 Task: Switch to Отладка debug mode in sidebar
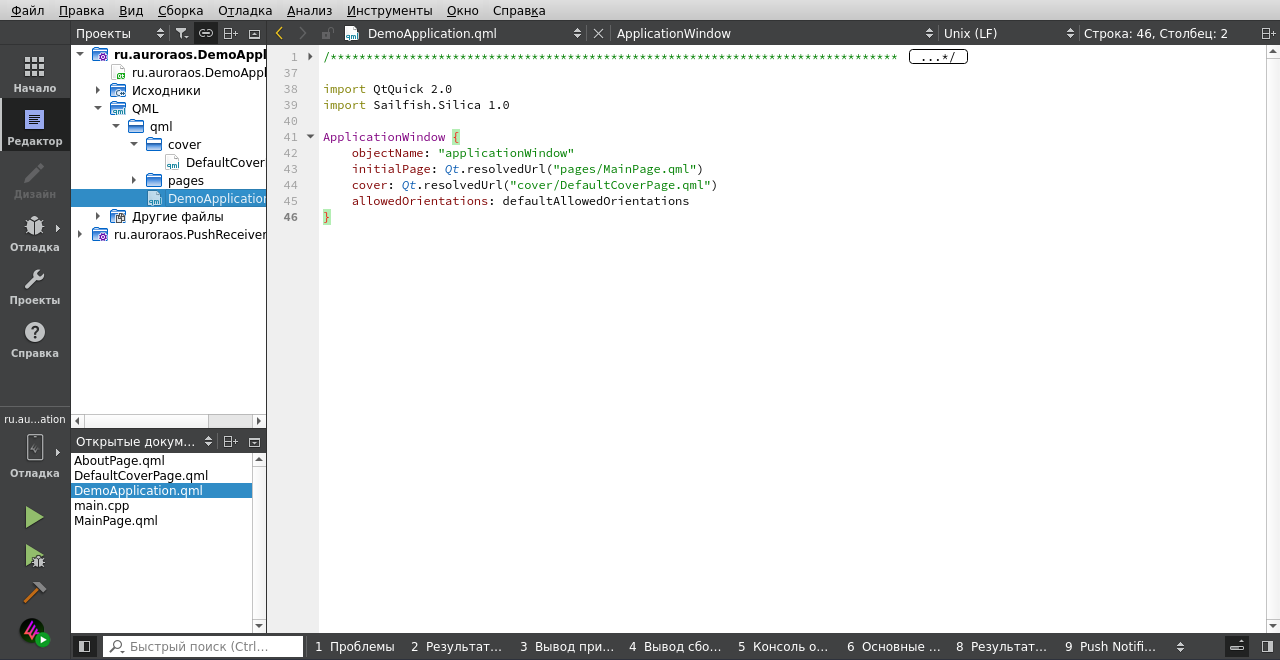pos(35,233)
